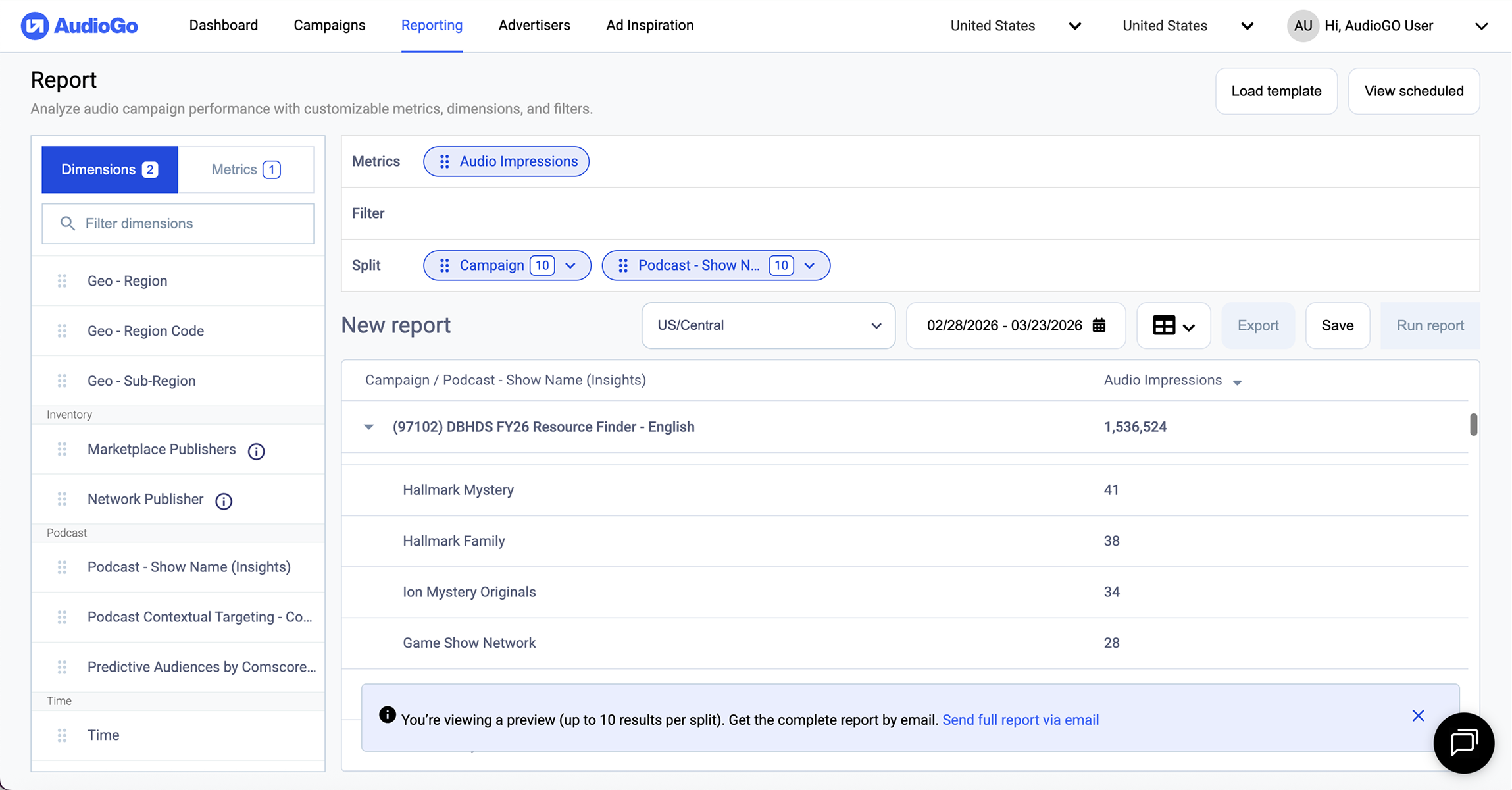Select the Ion Mystery Originals row
Screen dimensions: 1512x790
point(905,592)
